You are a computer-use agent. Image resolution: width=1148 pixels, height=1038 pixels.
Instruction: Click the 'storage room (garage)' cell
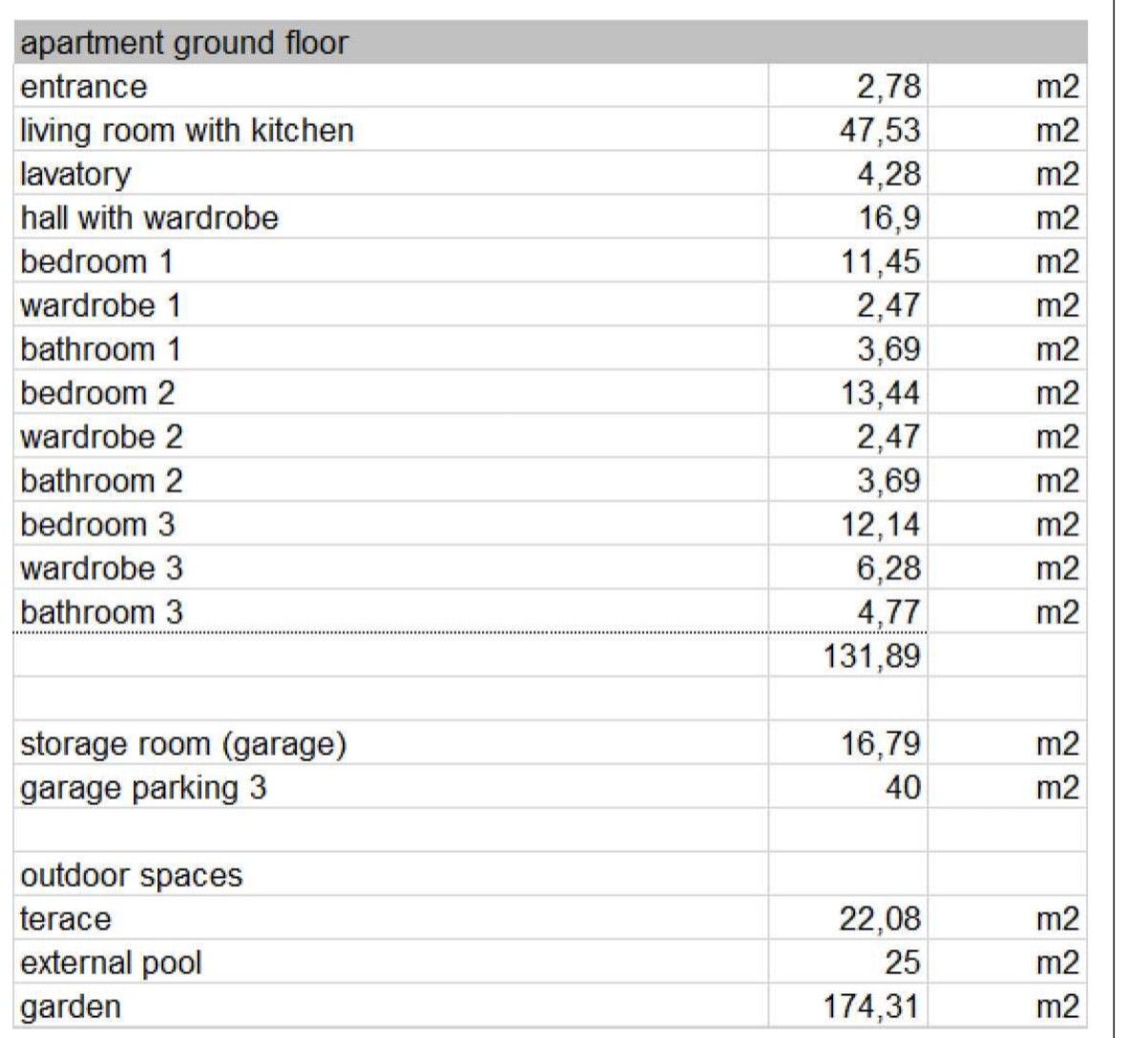[x=182, y=744]
